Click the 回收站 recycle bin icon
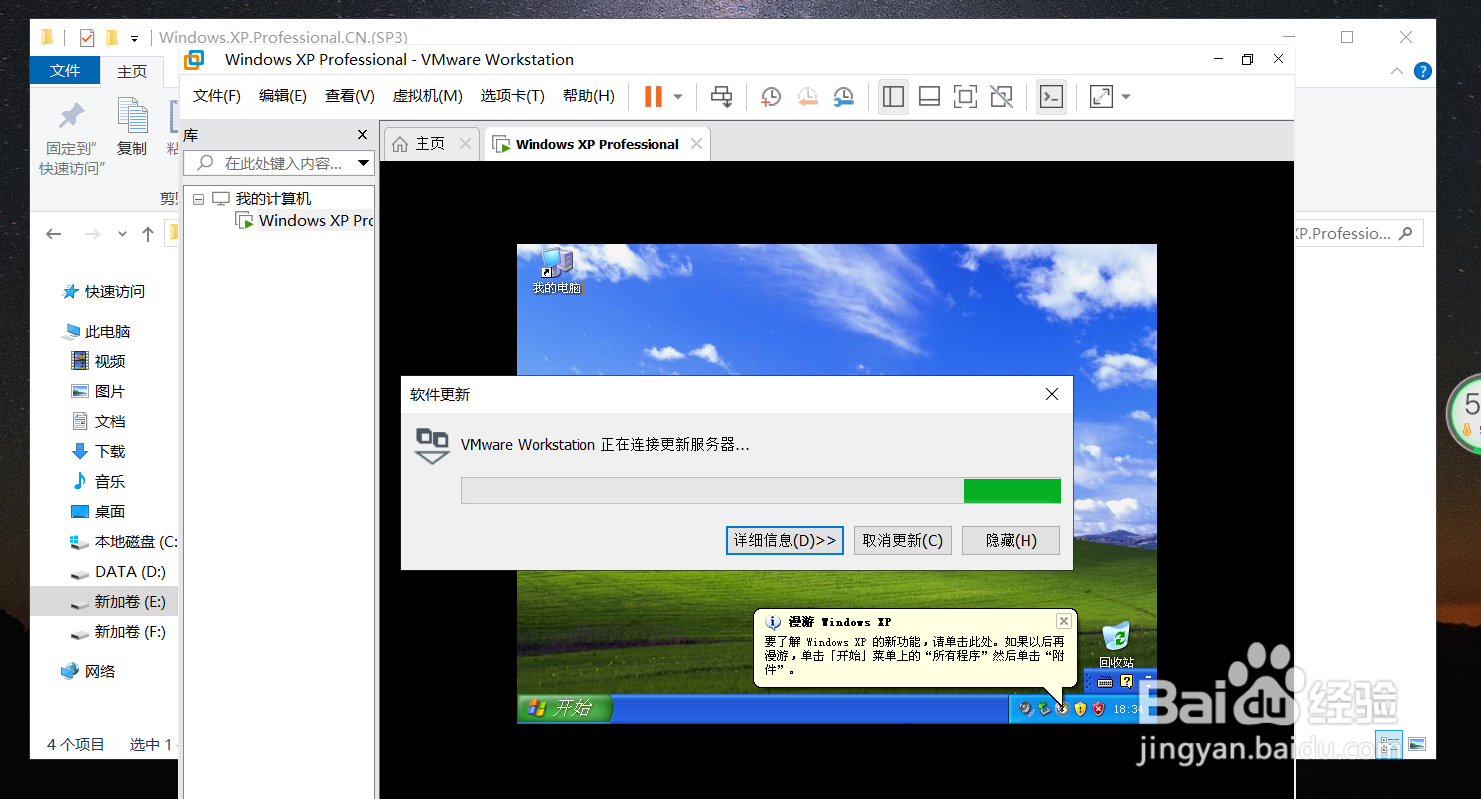1481x799 pixels. coord(1116,645)
